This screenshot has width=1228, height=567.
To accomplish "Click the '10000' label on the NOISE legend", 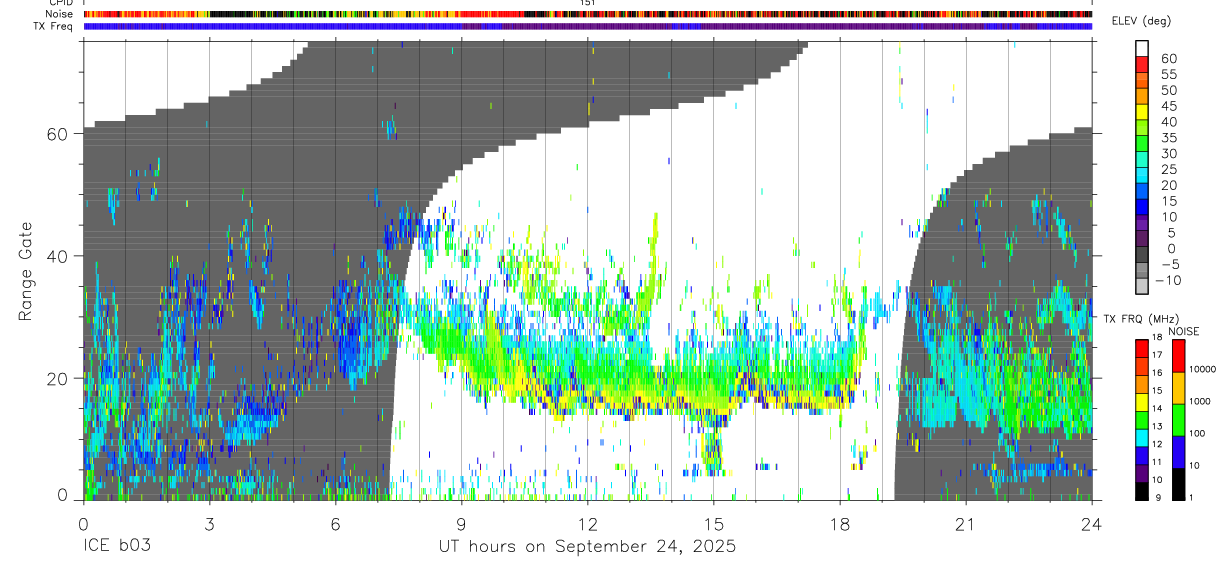I will coord(1202,368).
